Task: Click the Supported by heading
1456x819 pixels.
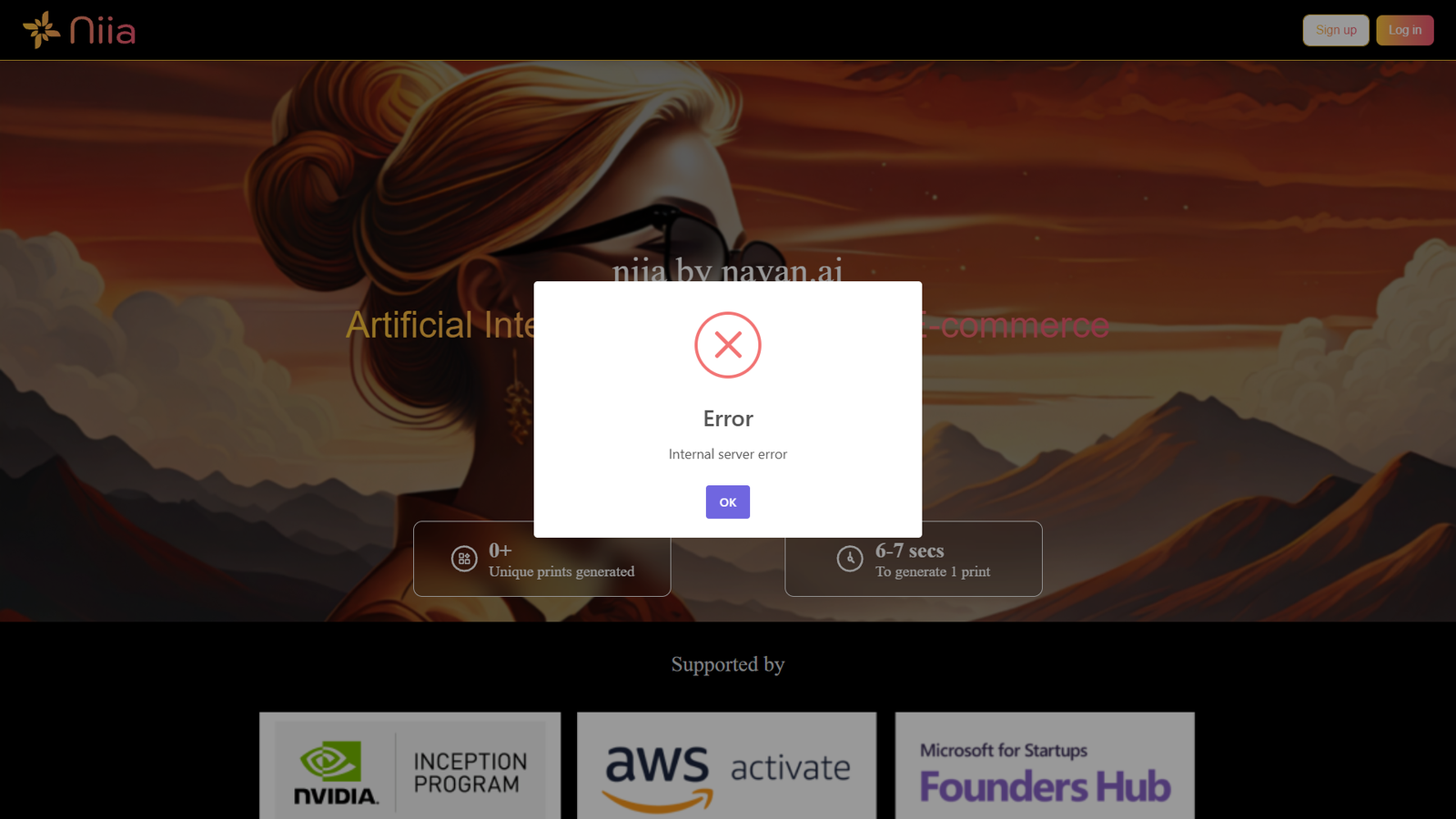Action: (728, 664)
